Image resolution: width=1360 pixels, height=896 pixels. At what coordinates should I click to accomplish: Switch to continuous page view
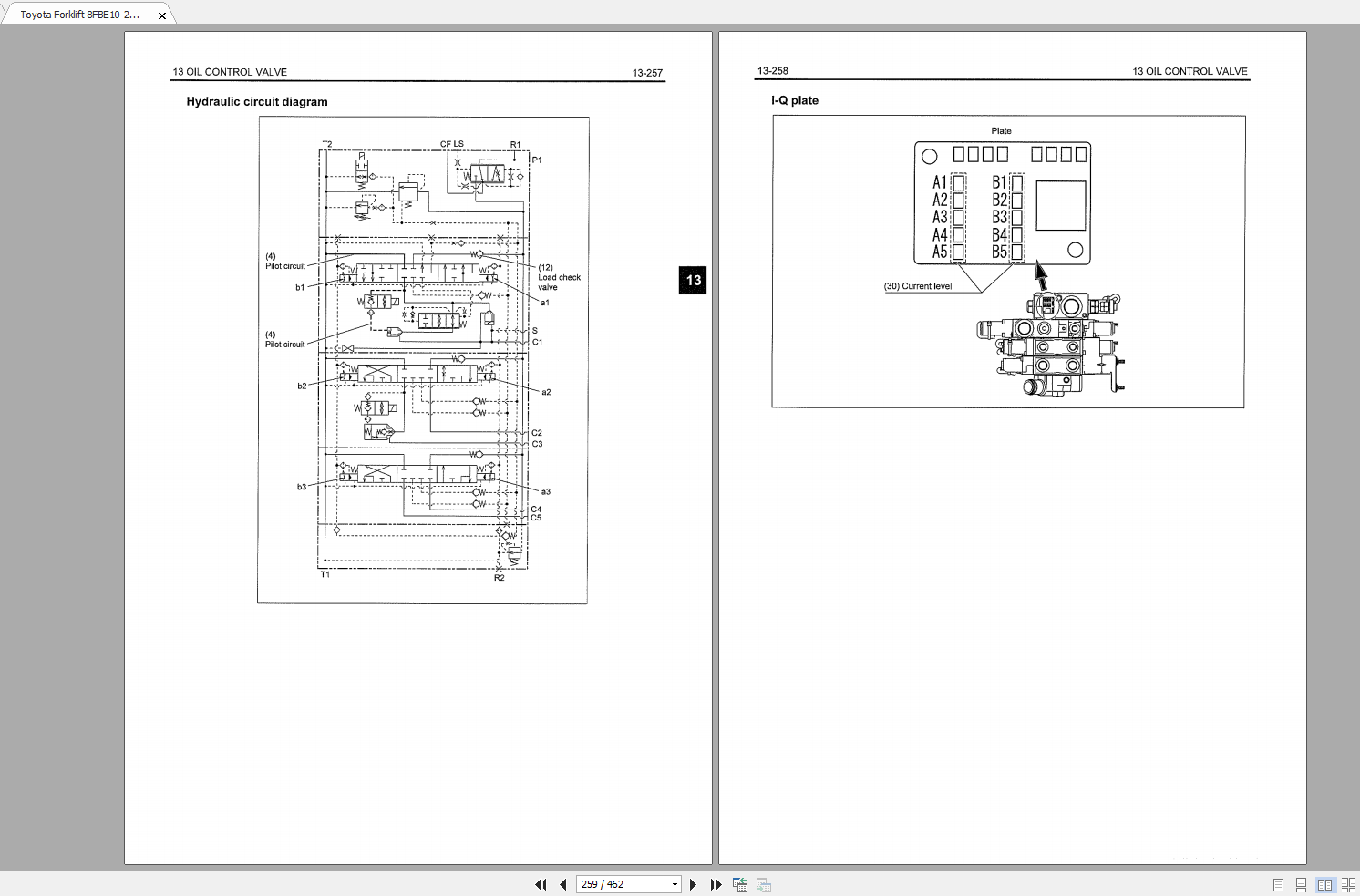click(x=1301, y=885)
